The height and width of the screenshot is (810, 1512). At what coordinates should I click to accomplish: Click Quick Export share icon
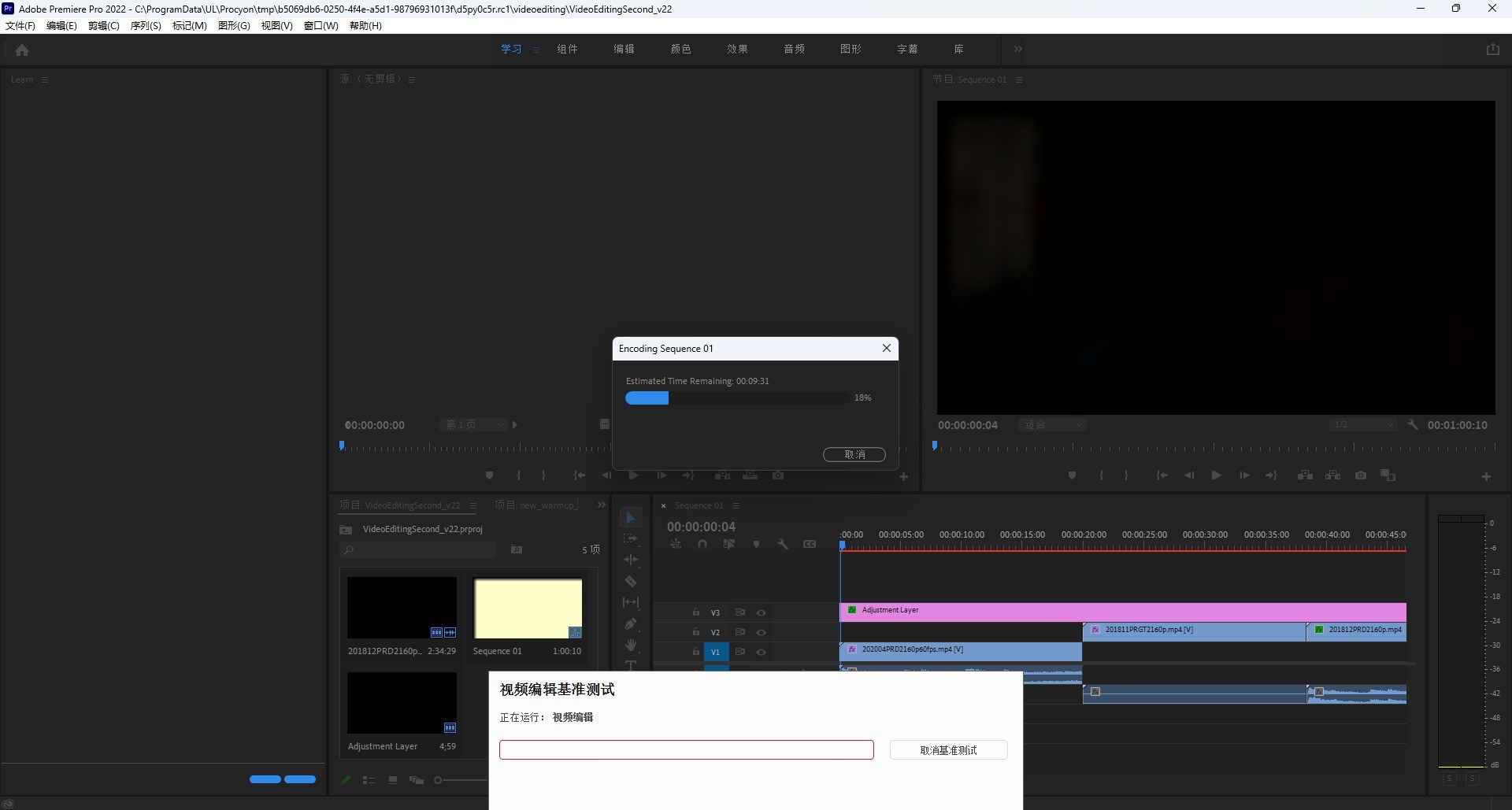(x=1492, y=49)
